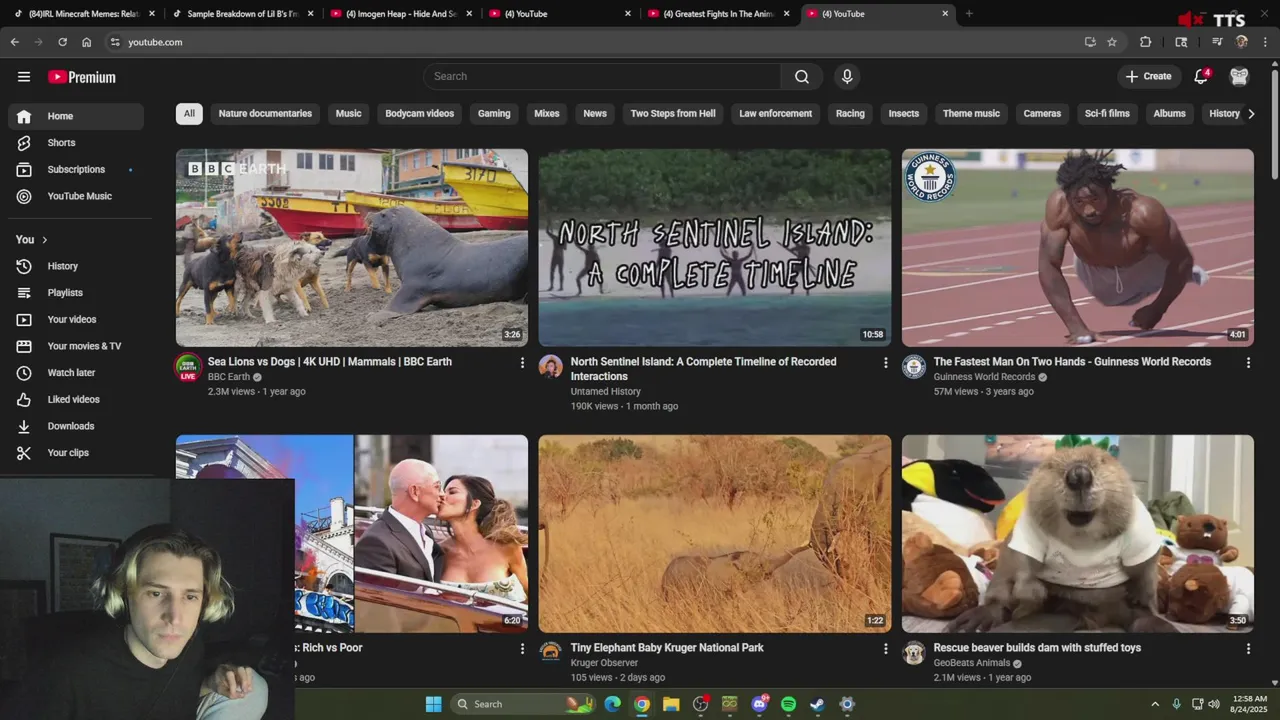
Task: Click the browser home button
Action: tap(86, 42)
